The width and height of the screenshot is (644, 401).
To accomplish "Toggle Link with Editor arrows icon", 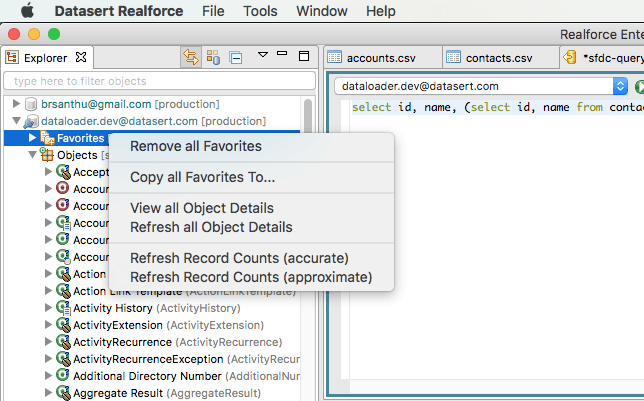I will (191, 57).
